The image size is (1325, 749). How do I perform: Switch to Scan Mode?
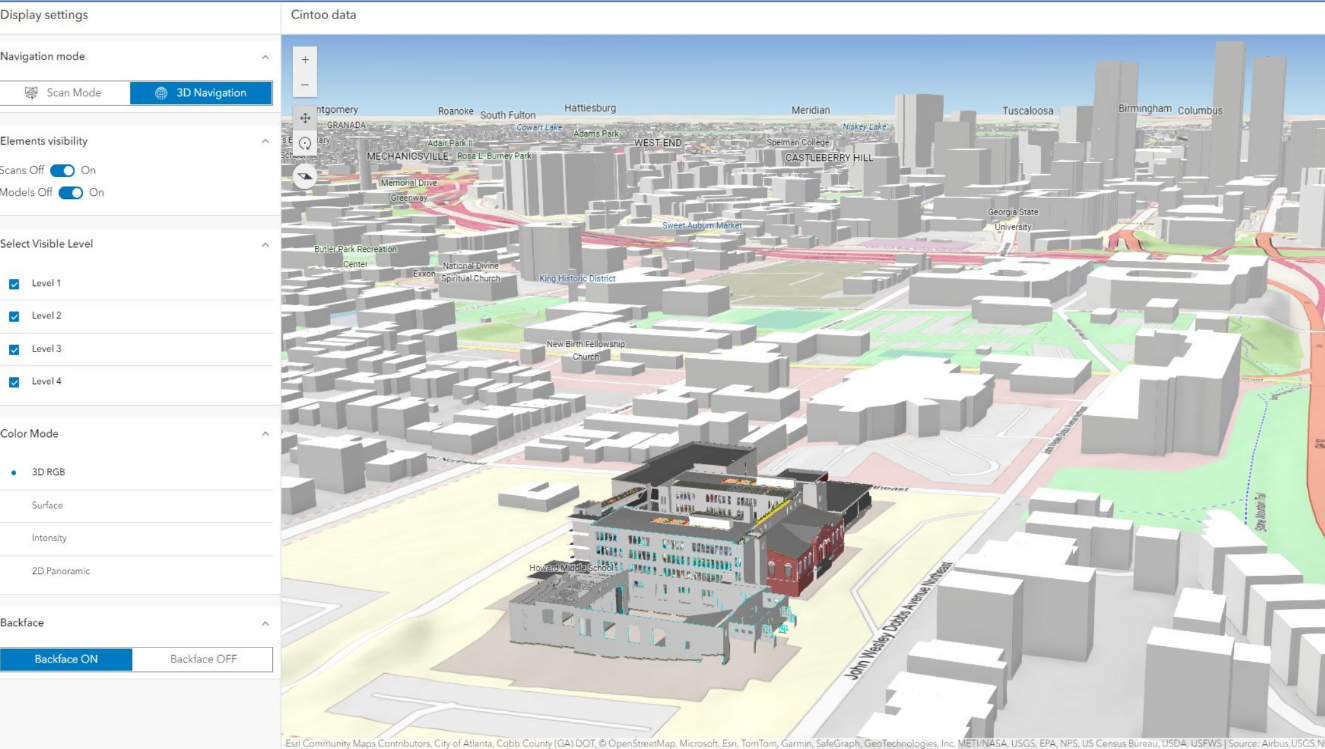[65, 93]
